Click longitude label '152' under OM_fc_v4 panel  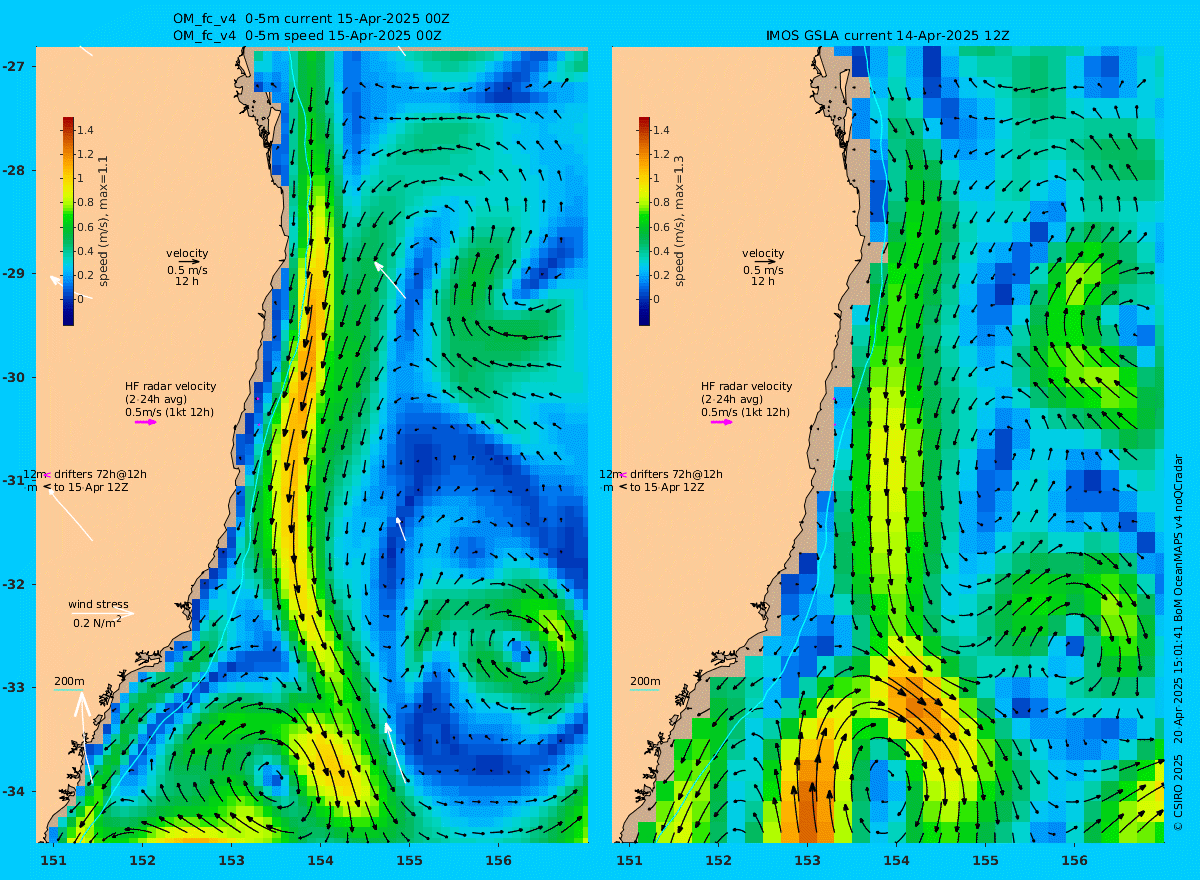142,860
